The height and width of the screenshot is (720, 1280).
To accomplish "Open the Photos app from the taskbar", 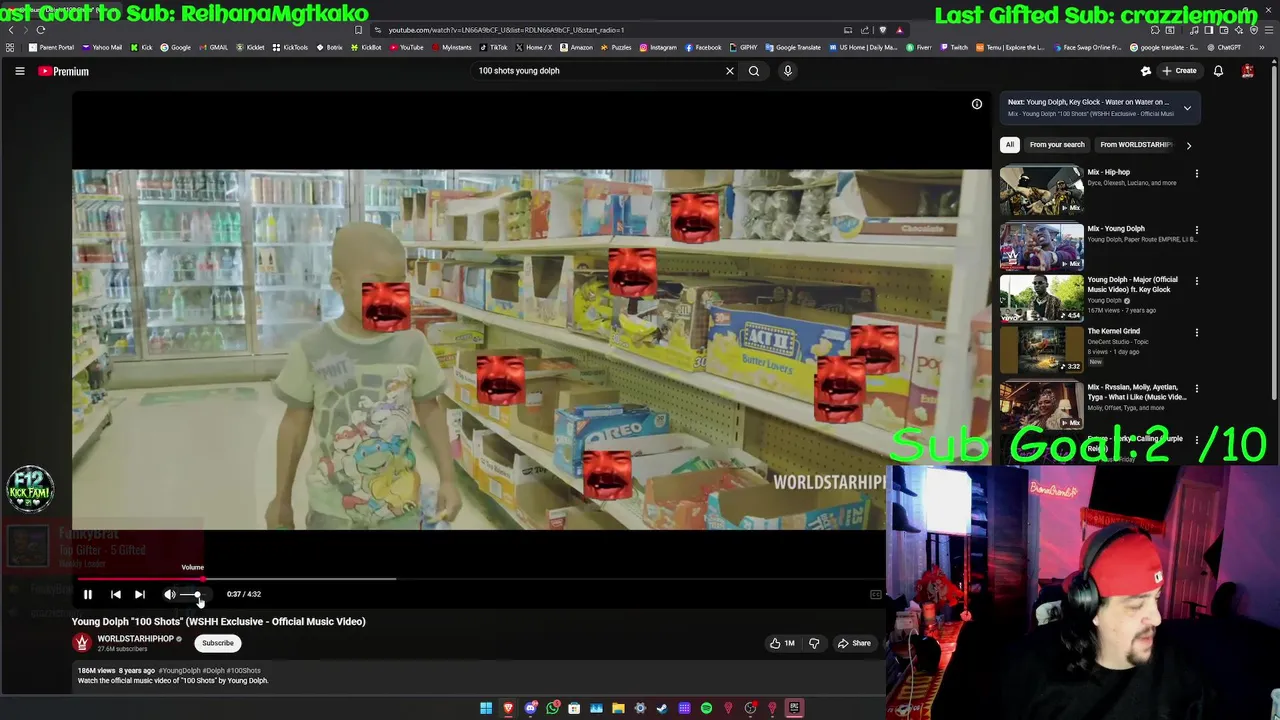I will click(x=596, y=708).
